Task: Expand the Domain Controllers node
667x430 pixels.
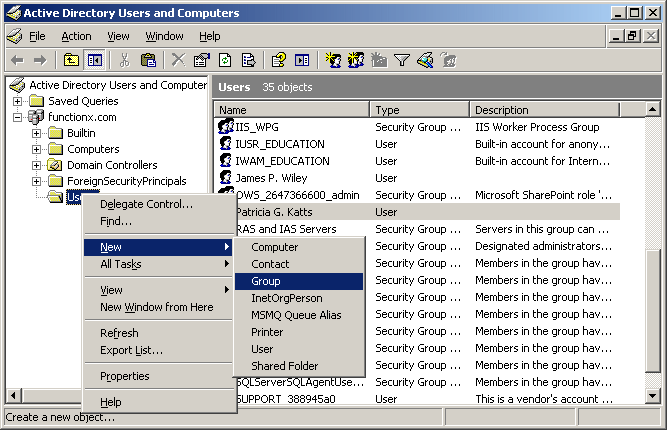Action: pyautogui.click(x=37, y=165)
